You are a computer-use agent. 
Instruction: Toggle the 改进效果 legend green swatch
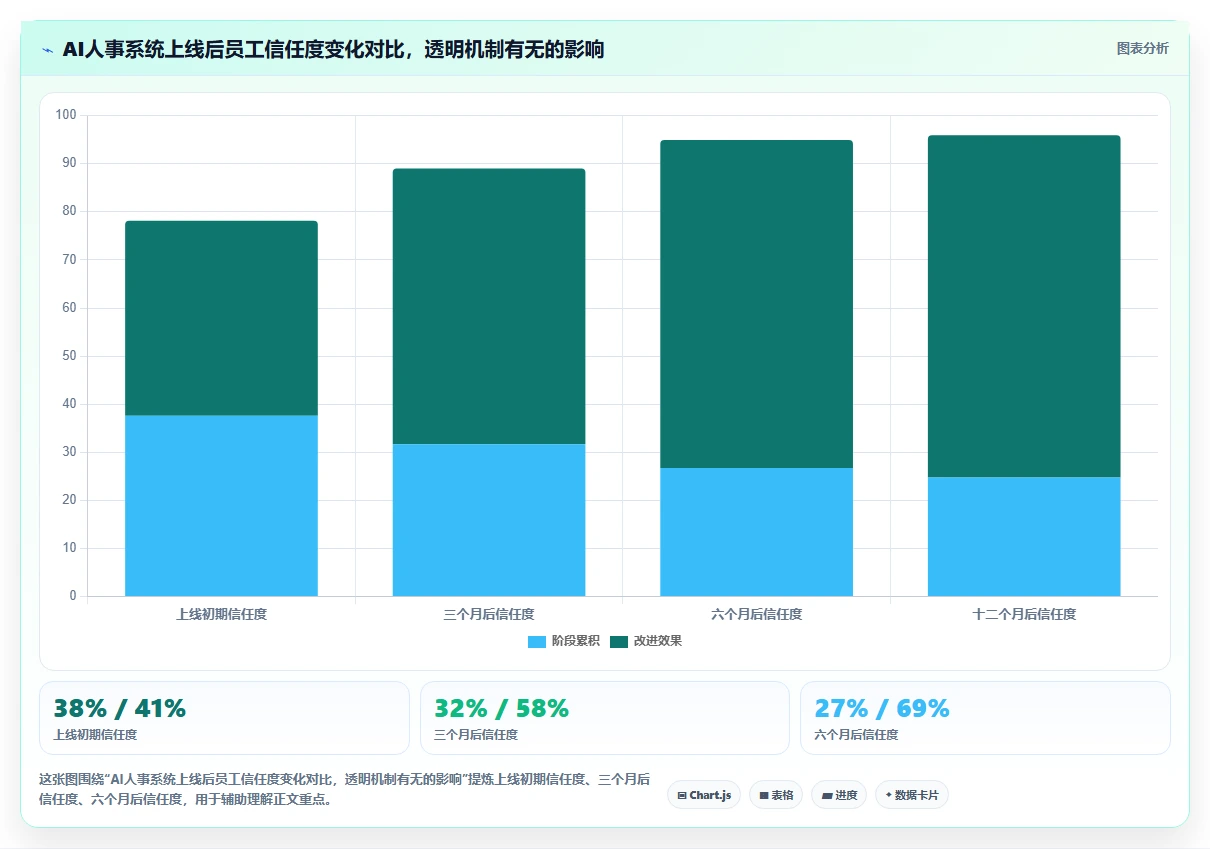(619, 642)
